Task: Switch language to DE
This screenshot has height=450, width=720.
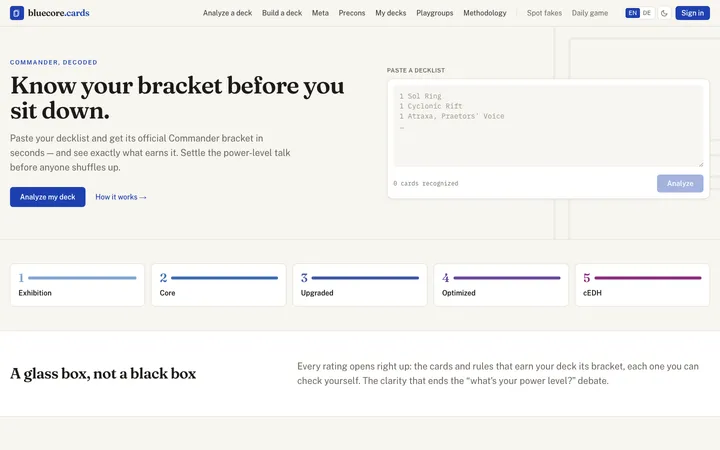Action: [647, 13]
